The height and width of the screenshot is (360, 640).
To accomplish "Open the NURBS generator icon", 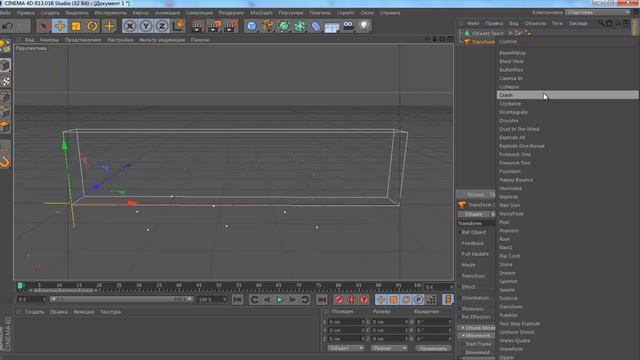I will click(284, 26).
